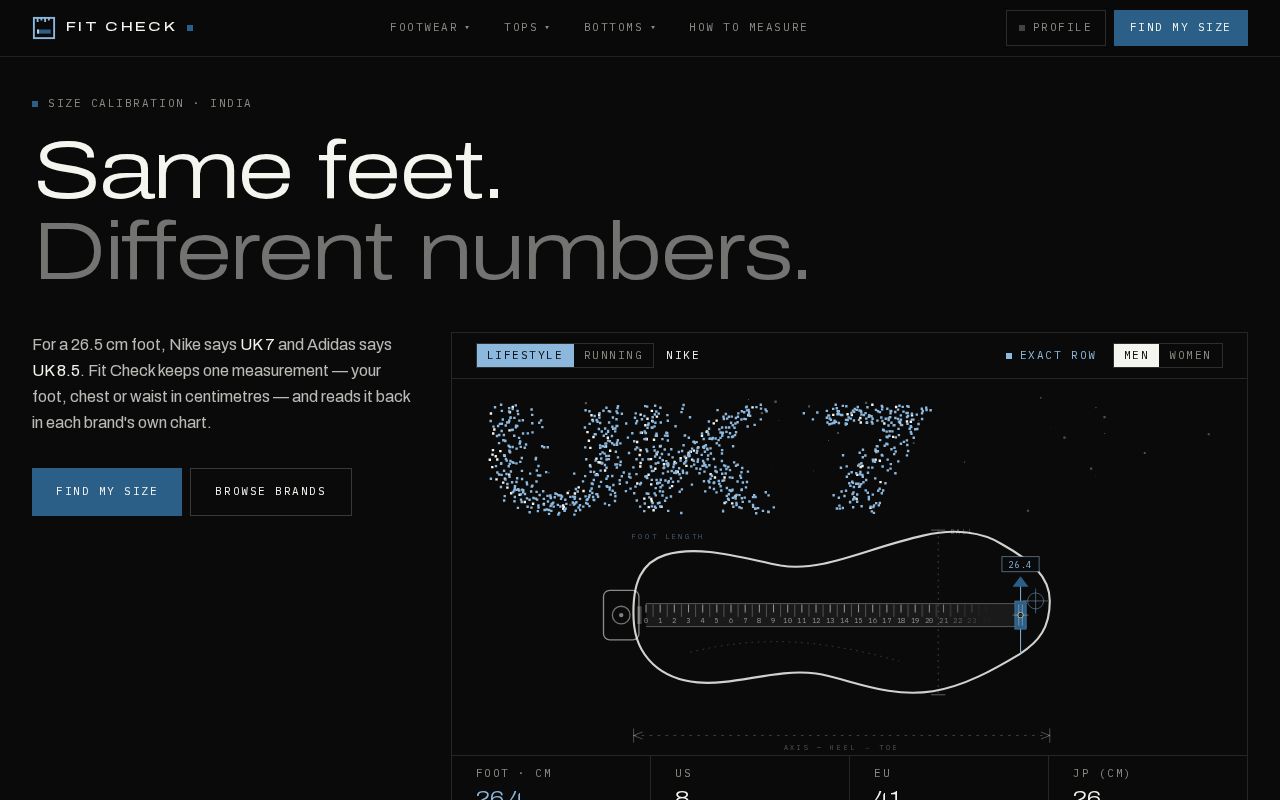Viewport: 1280px width, 800px height.
Task: Click the Find My Size button under the intro paragraph
Action: pos(107,492)
